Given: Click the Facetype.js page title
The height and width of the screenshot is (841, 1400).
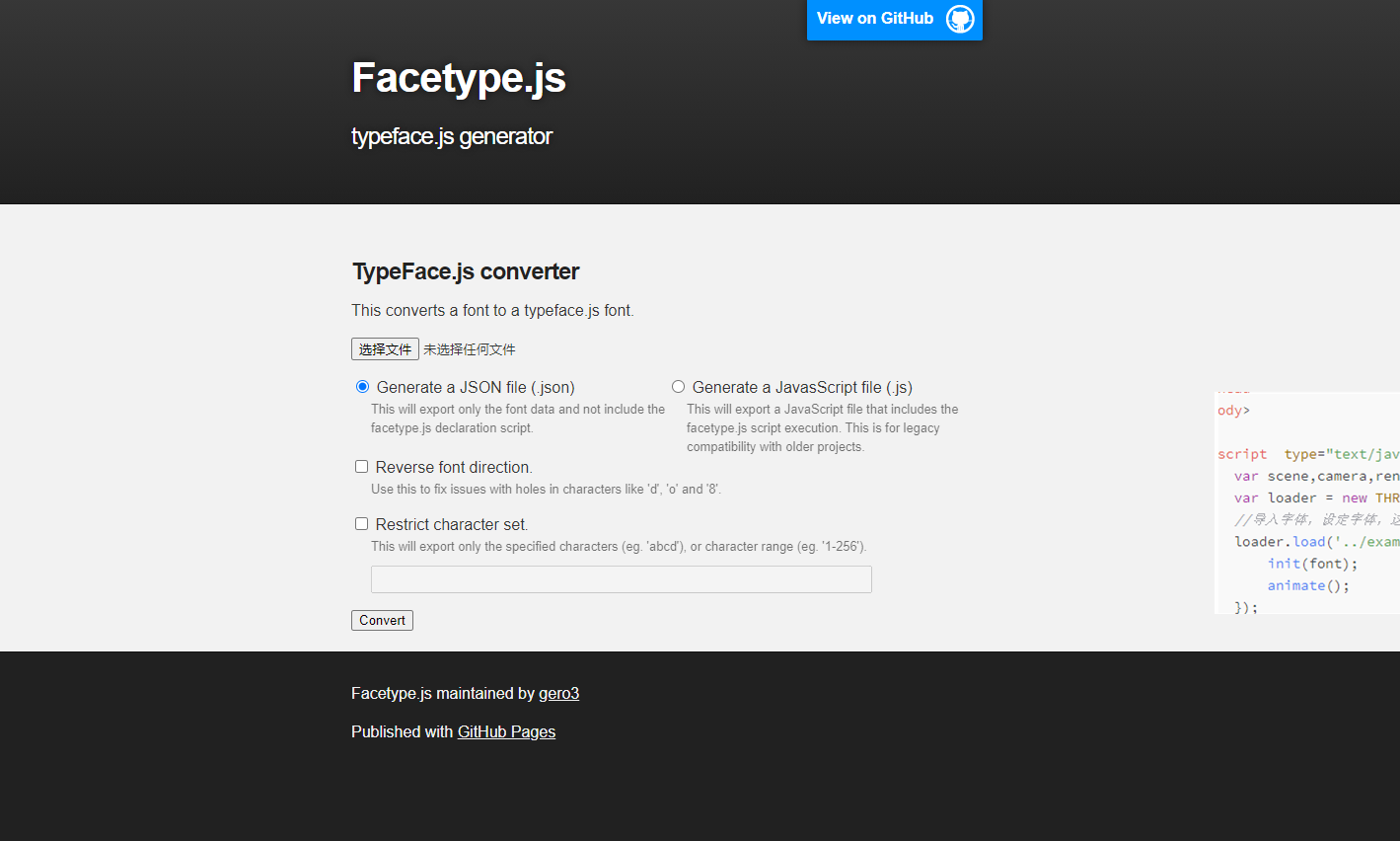Looking at the screenshot, I should (459, 78).
